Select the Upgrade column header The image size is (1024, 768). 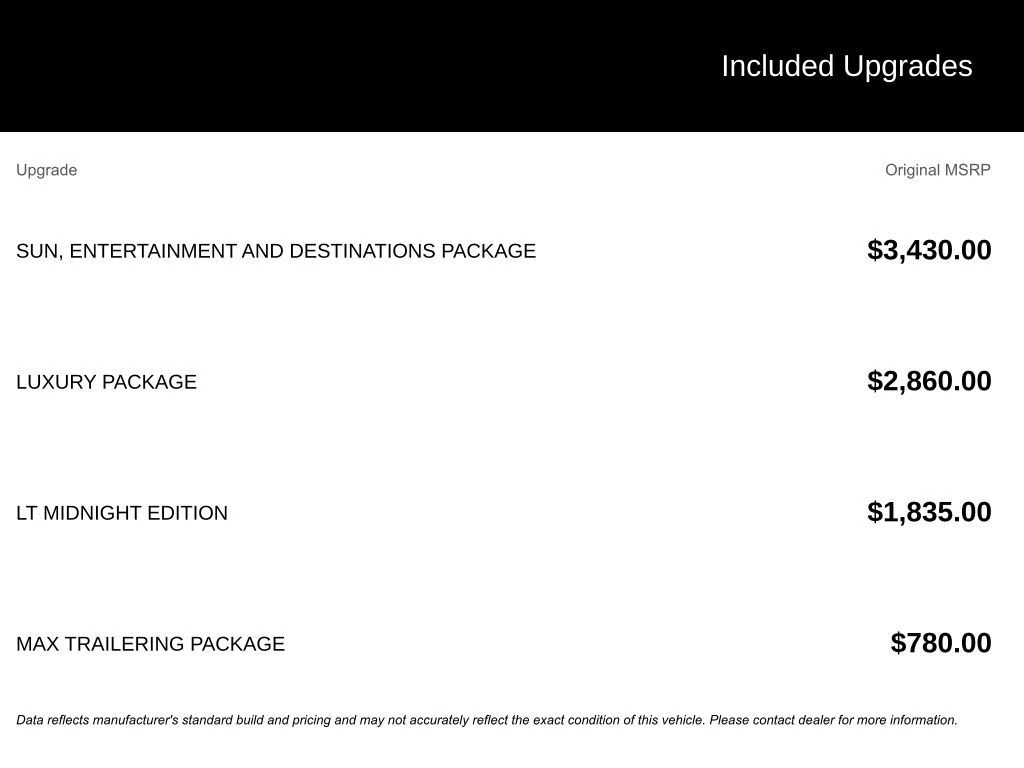tap(46, 170)
